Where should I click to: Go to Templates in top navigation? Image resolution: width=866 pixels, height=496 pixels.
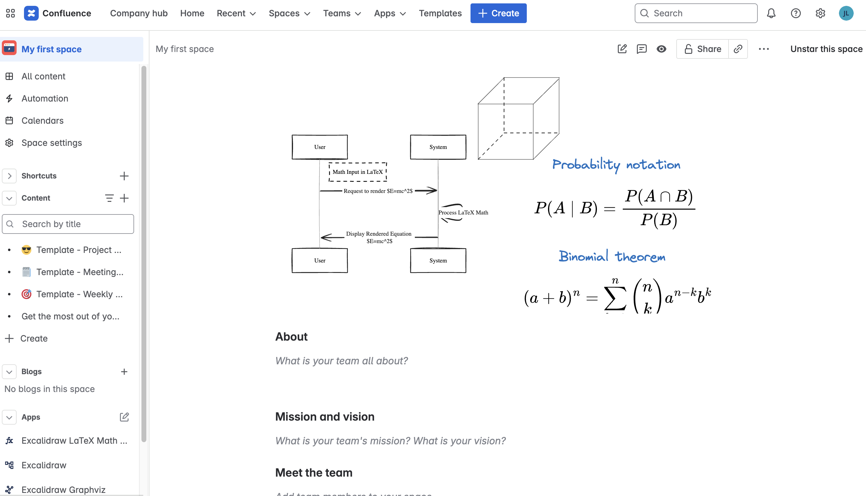click(x=440, y=13)
